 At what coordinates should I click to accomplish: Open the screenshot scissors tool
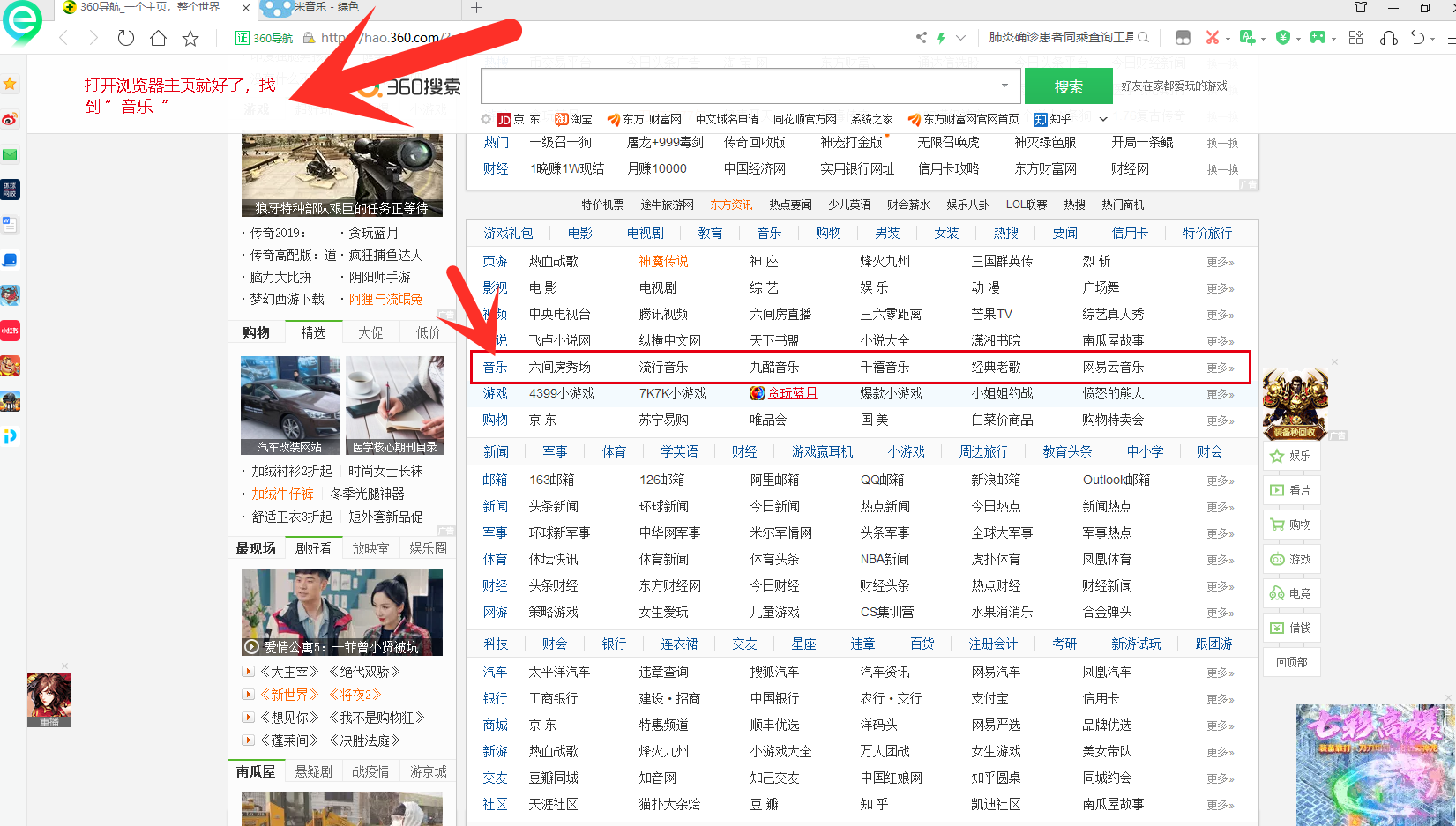[x=1213, y=38]
